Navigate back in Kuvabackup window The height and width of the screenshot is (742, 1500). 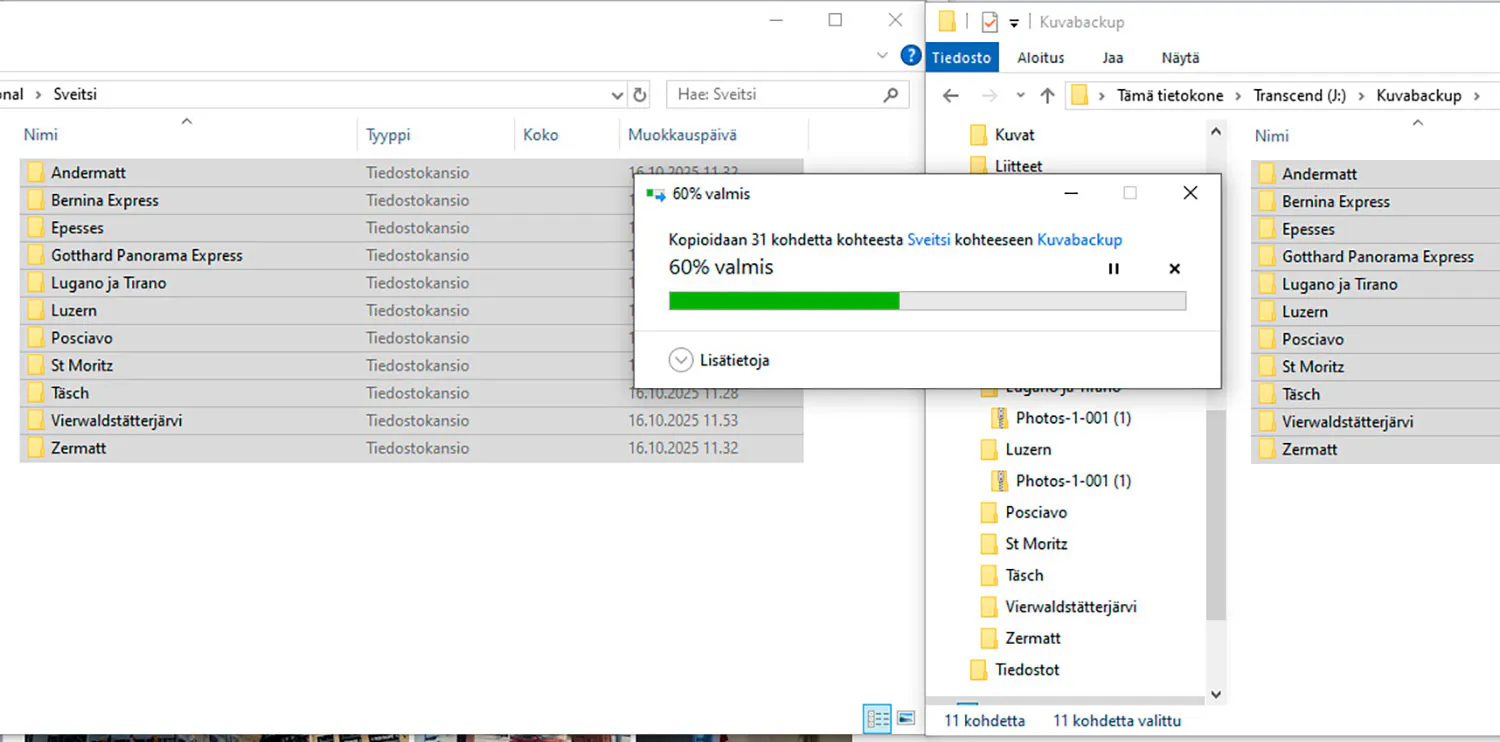(950, 96)
